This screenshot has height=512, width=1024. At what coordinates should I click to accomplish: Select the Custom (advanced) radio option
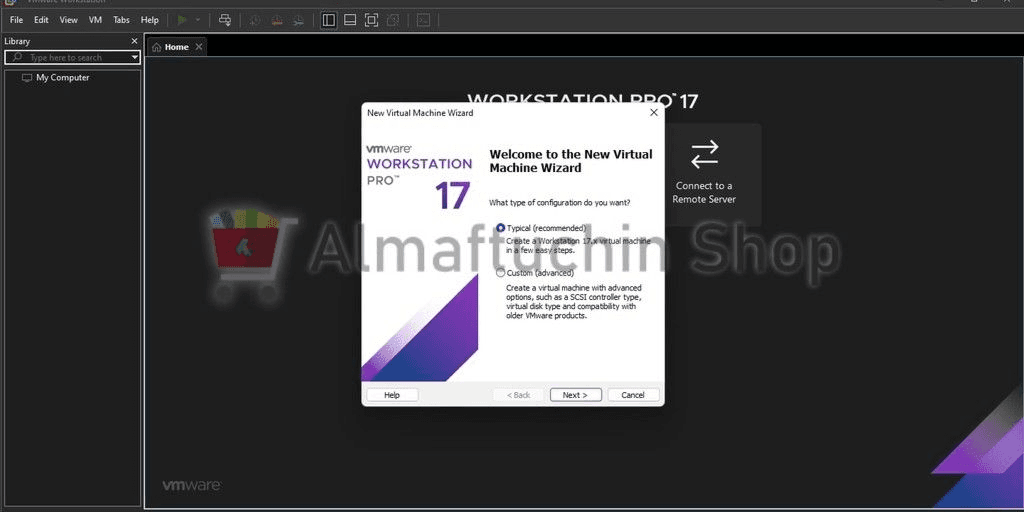(501, 273)
